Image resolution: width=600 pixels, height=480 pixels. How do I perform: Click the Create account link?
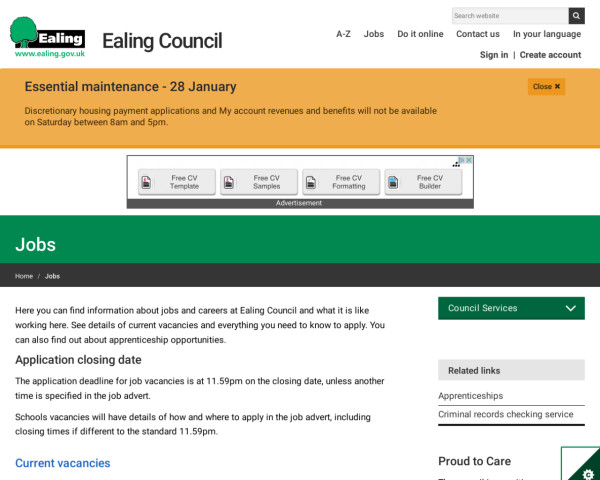[x=550, y=55]
